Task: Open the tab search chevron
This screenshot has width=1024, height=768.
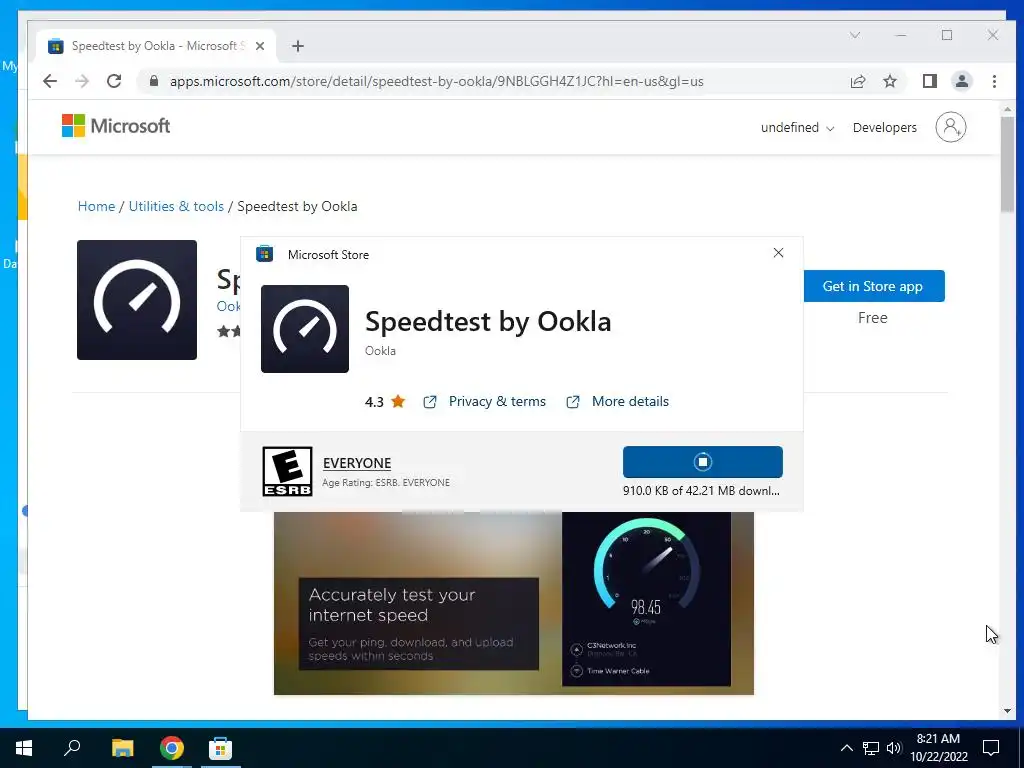Action: tap(854, 35)
